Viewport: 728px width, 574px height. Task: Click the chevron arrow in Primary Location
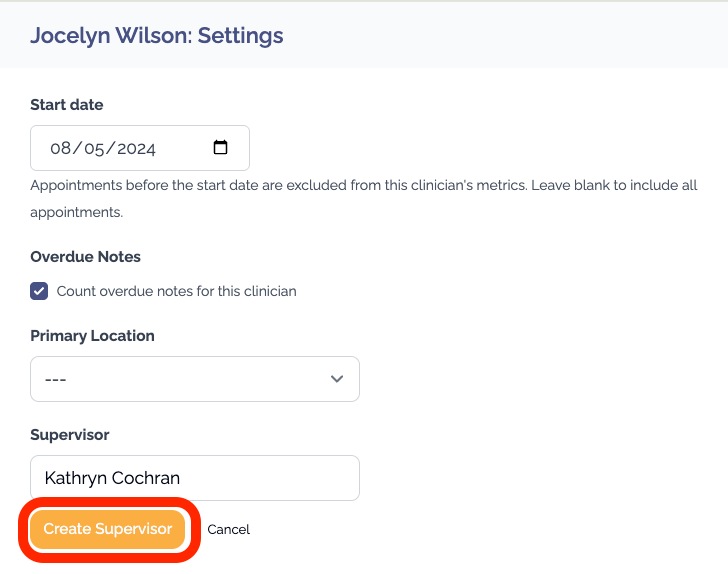pyautogui.click(x=337, y=379)
